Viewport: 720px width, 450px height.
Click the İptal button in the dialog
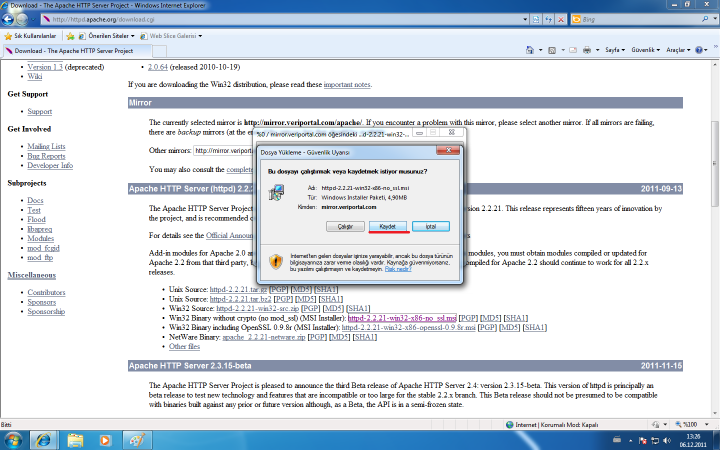[x=431, y=226]
